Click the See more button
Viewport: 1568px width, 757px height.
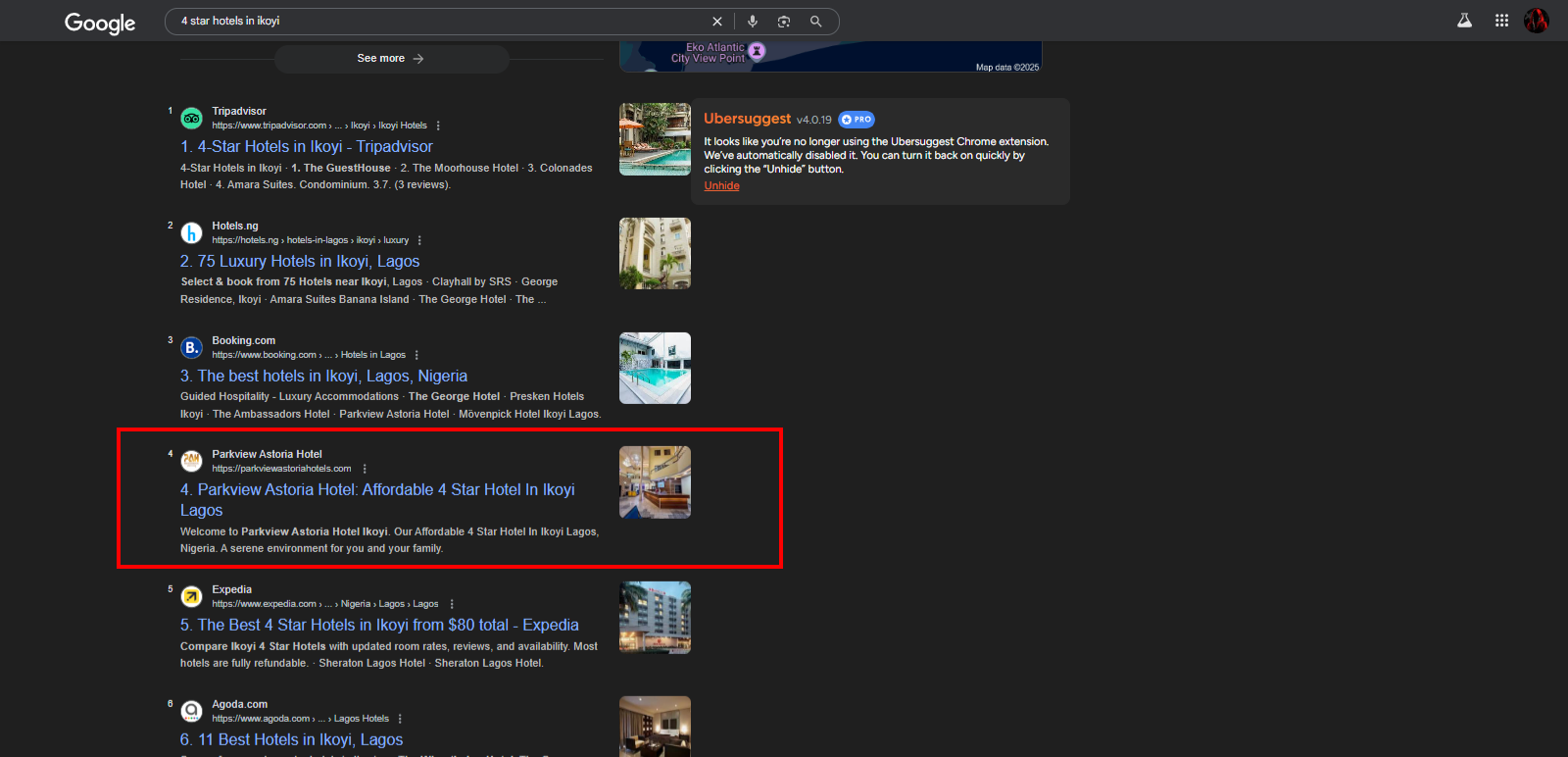391,59
